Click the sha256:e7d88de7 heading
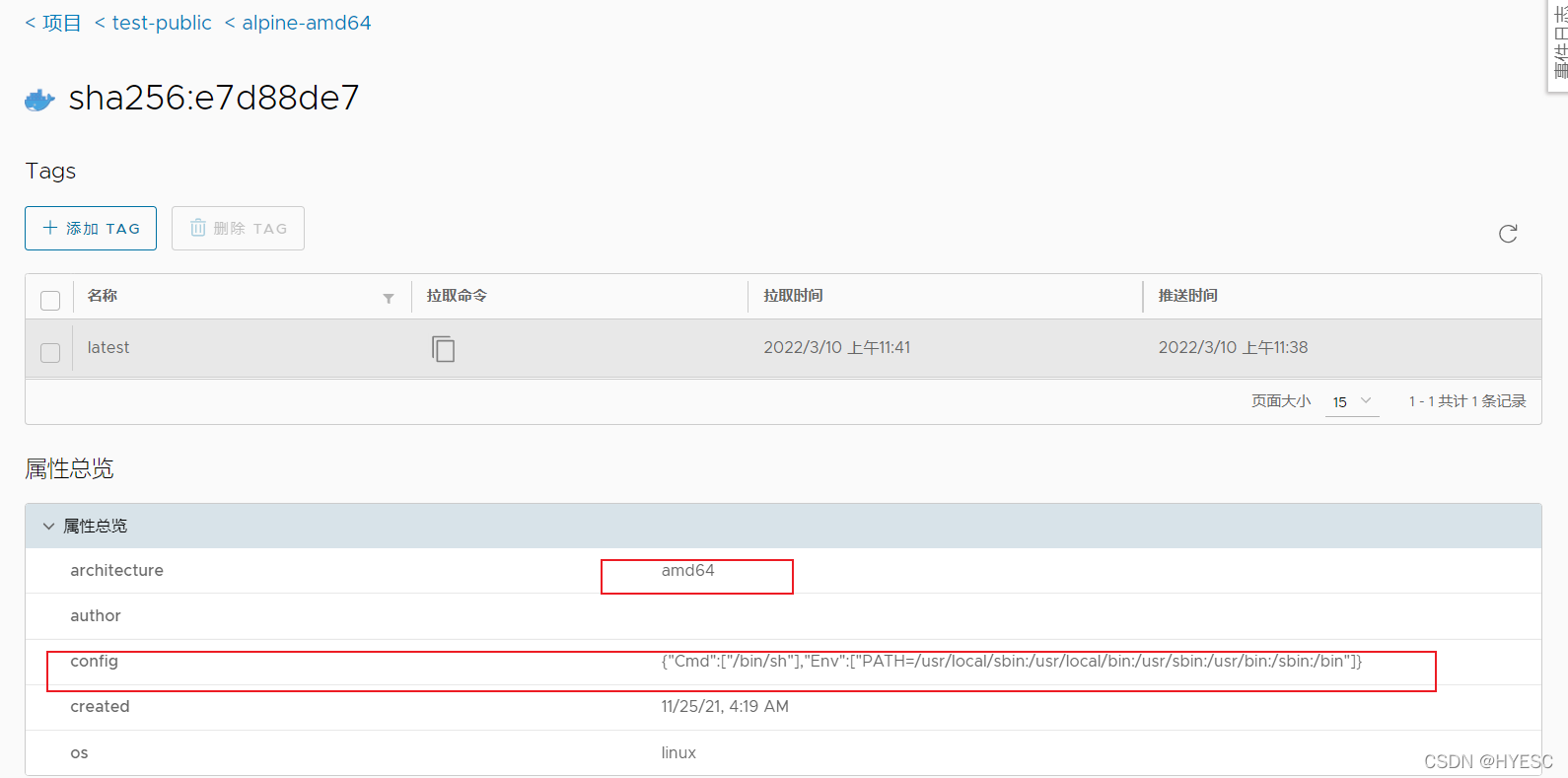Viewport: 1568px width, 778px height. (214, 98)
